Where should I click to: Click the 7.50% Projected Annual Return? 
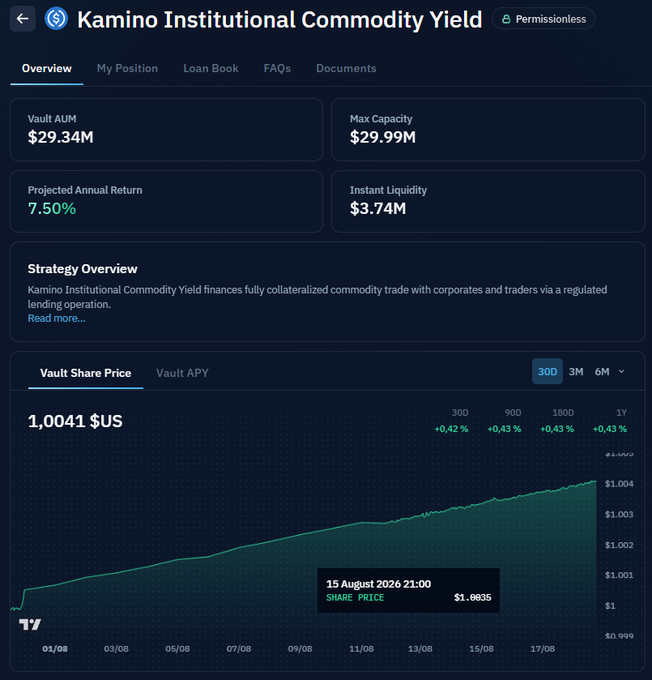pyautogui.click(x=52, y=209)
